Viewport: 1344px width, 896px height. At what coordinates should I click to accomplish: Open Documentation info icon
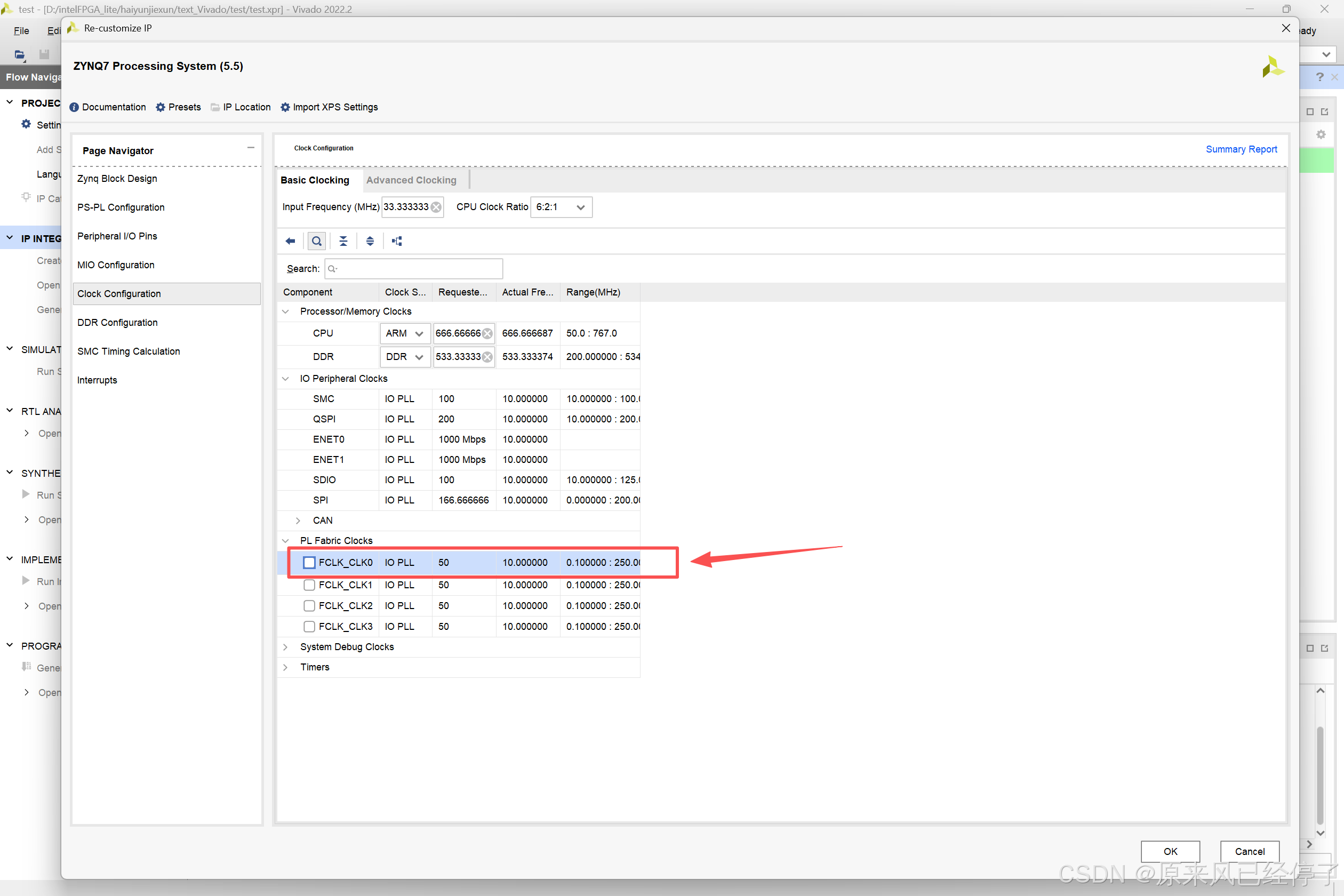[74, 107]
